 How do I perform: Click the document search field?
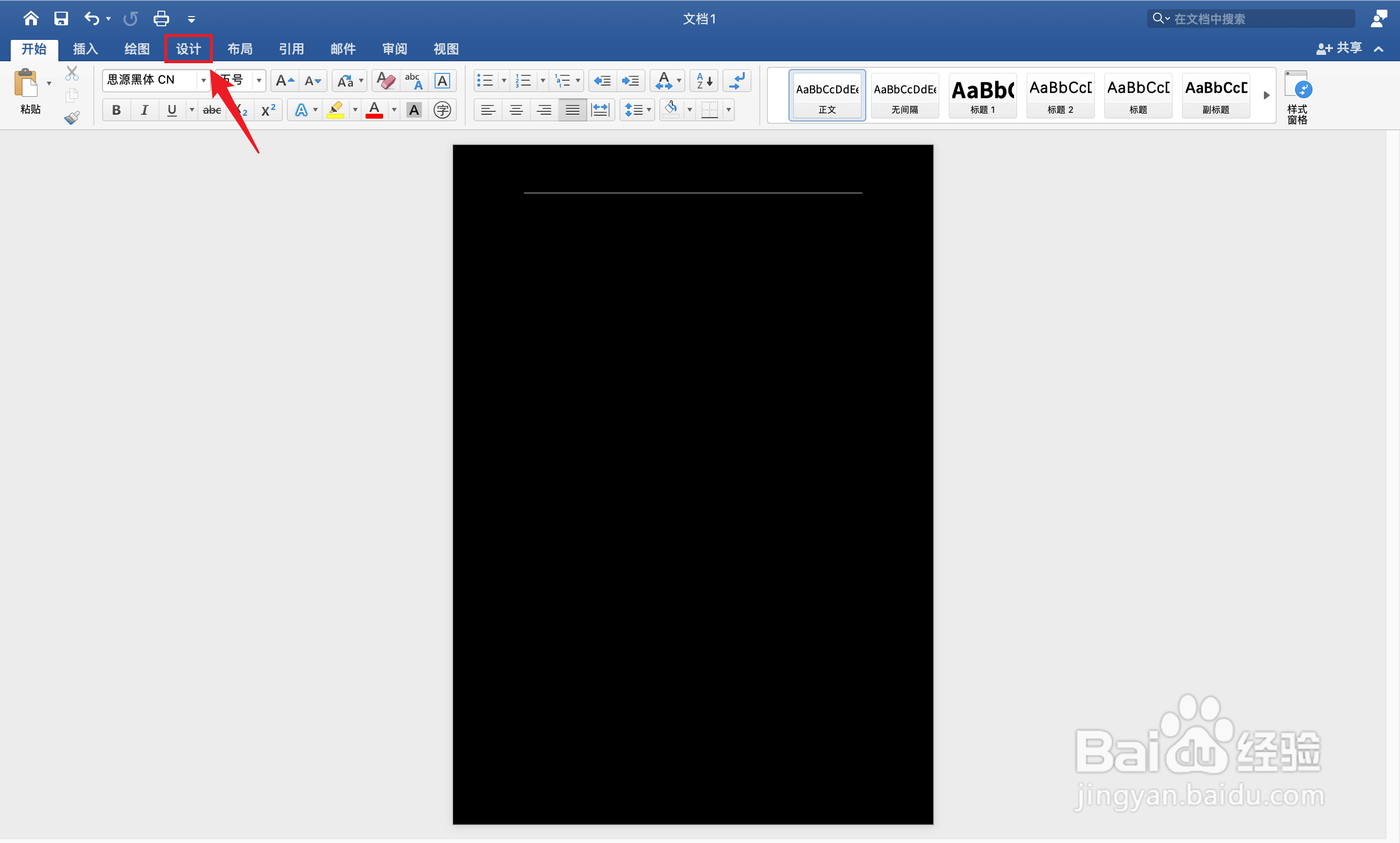point(1255,19)
